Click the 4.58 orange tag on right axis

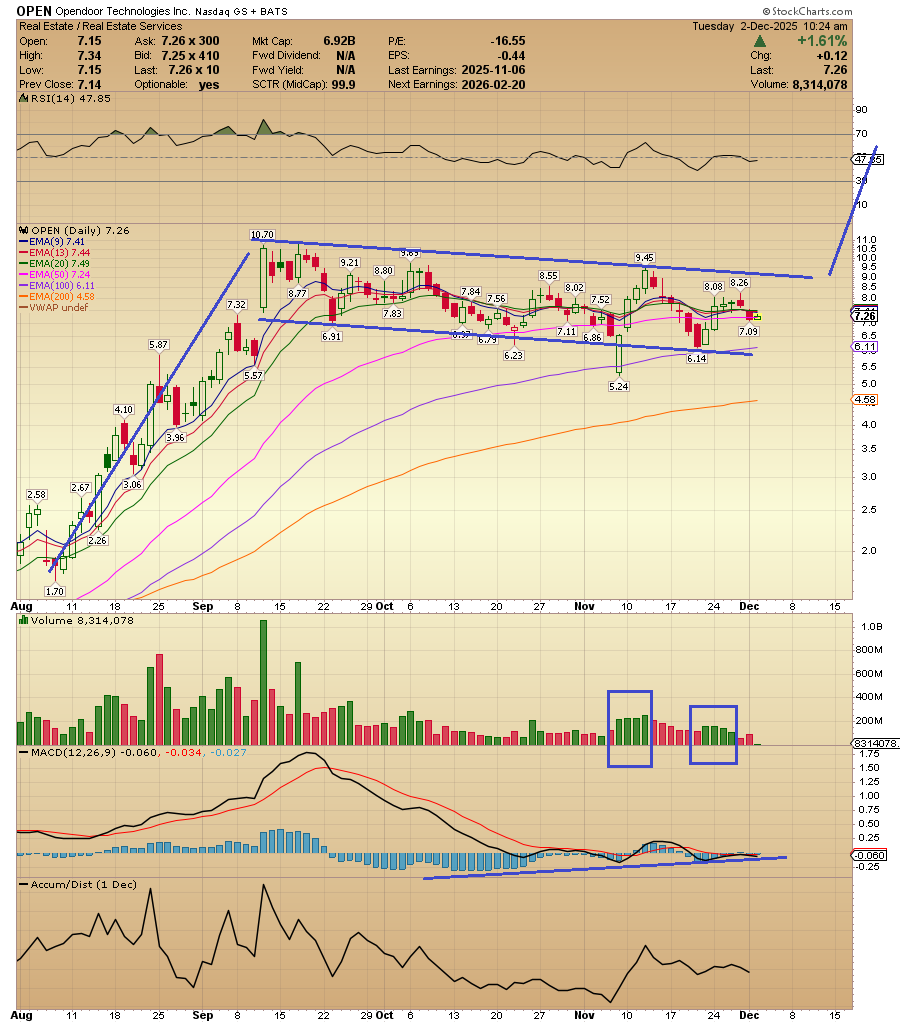coord(865,399)
